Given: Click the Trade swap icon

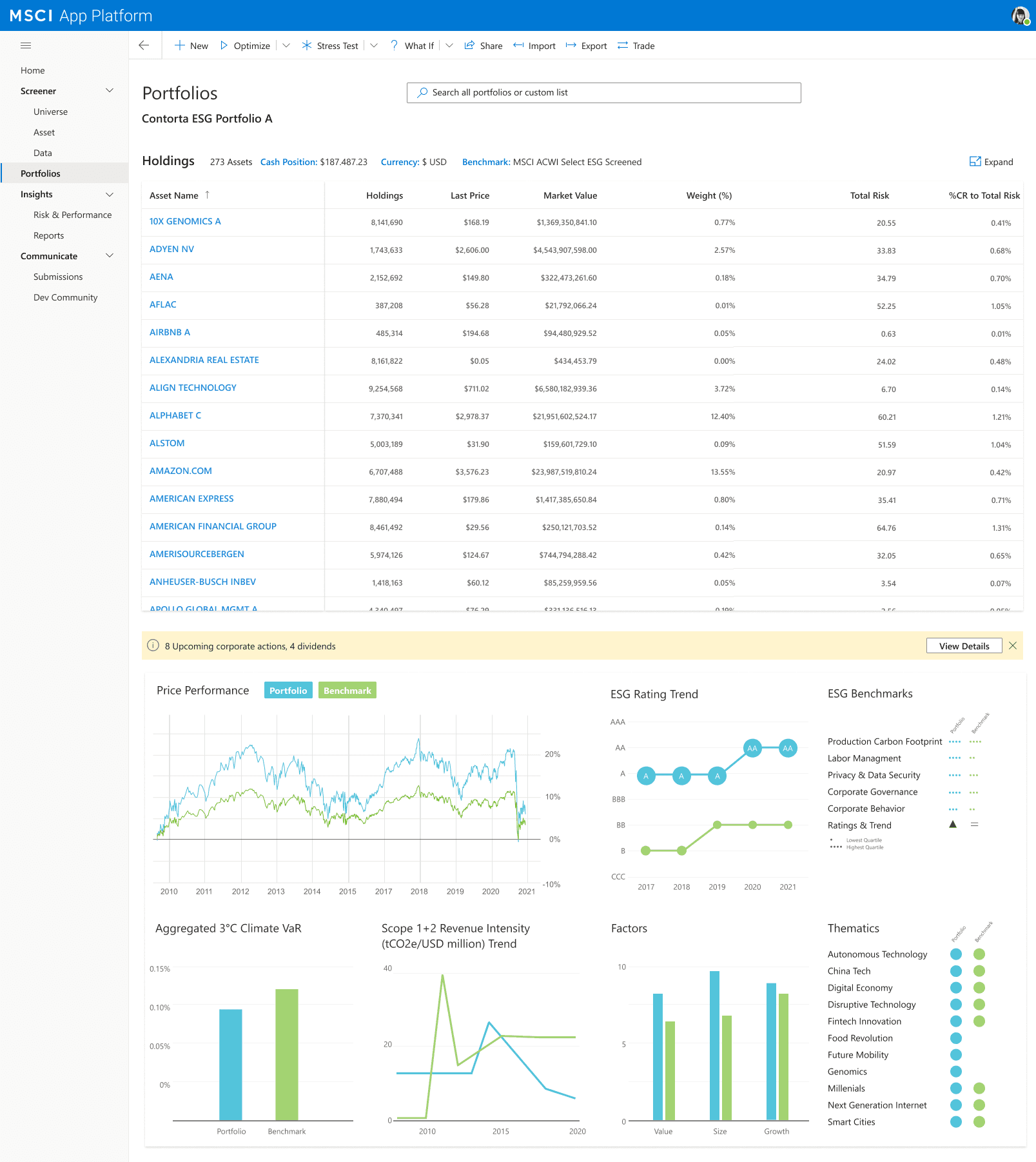Looking at the screenshot, I should (623, 45).
